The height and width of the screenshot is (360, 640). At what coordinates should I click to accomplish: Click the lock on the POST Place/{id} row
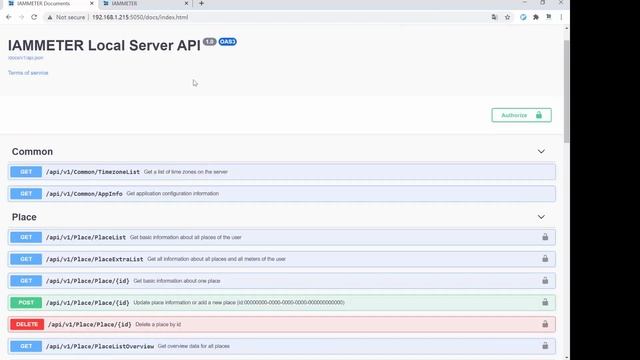pyautogui.click(x=545, y=302)
